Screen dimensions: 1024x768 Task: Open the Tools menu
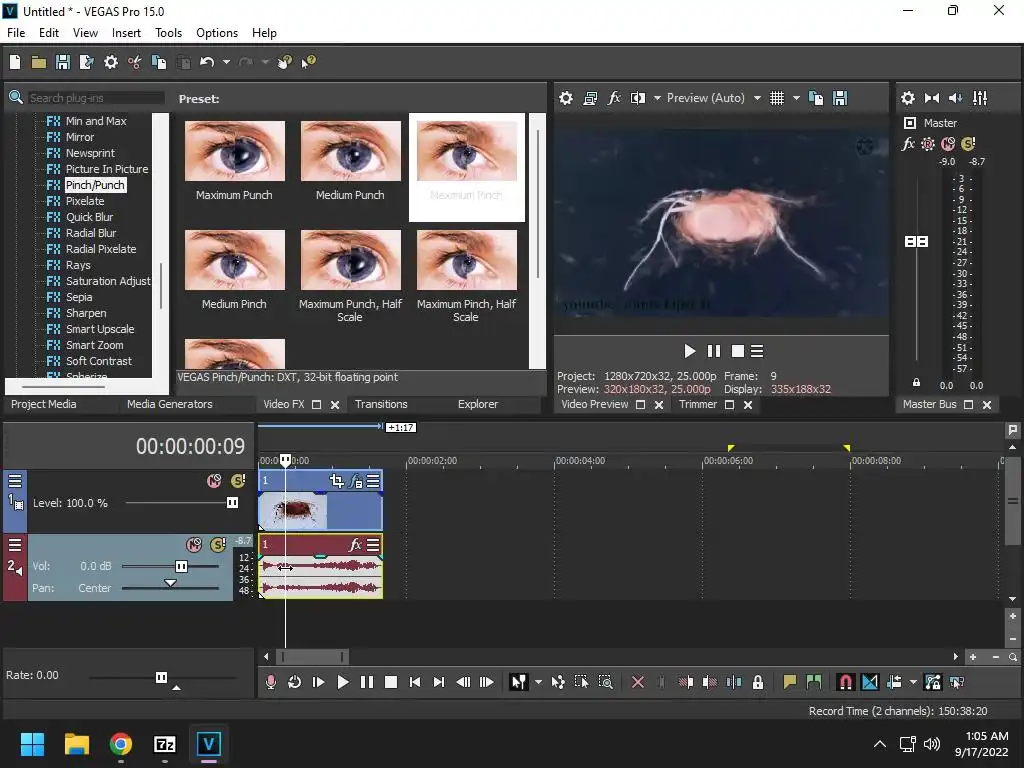point(168,33)
